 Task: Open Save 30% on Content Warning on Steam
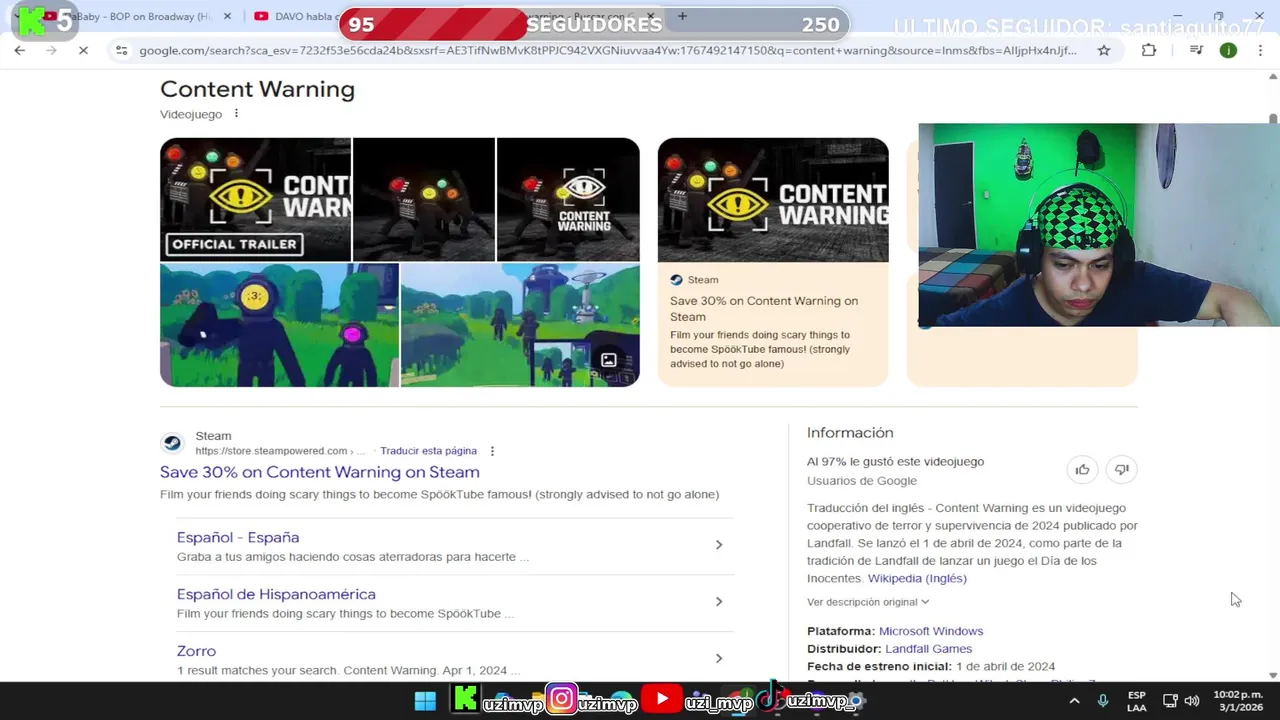pos(320,472)
